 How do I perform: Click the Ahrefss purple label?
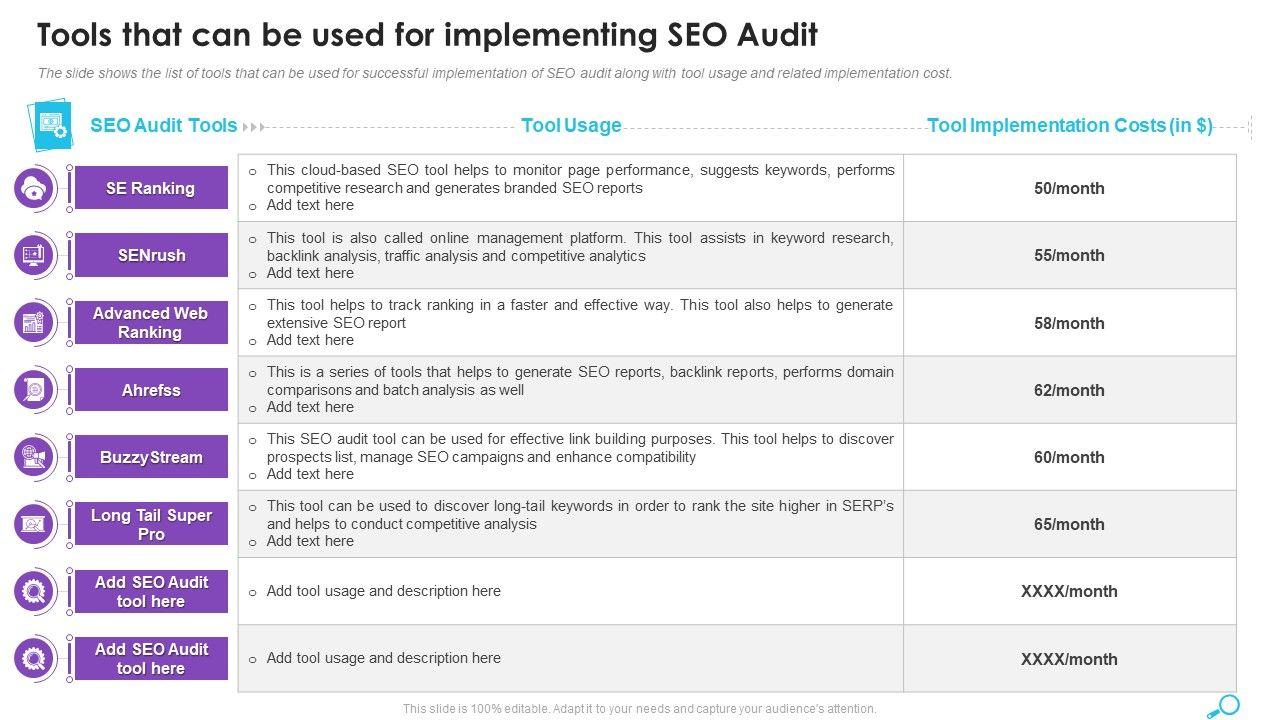point(151,390)
